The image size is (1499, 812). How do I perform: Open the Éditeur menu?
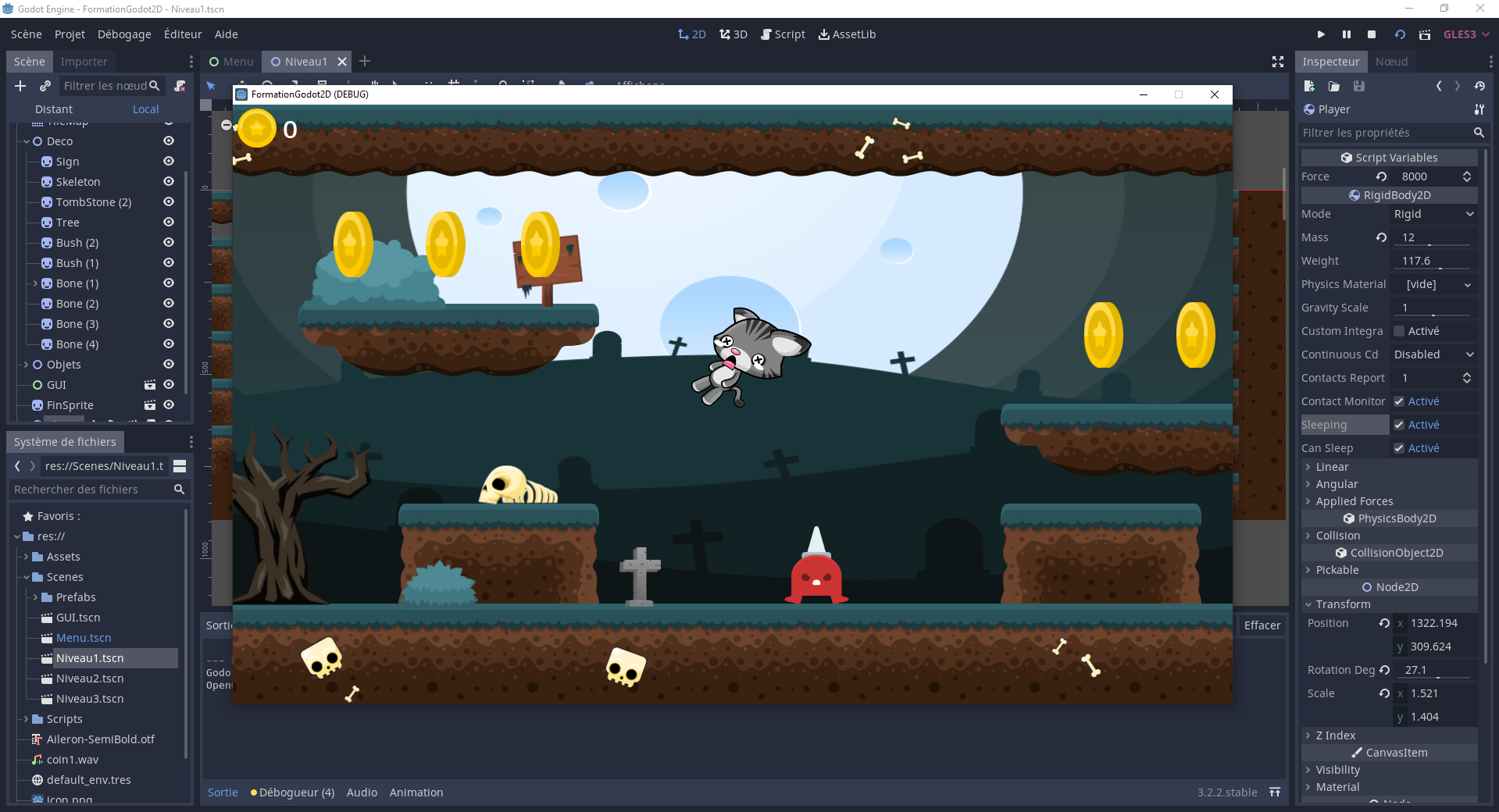183,34
